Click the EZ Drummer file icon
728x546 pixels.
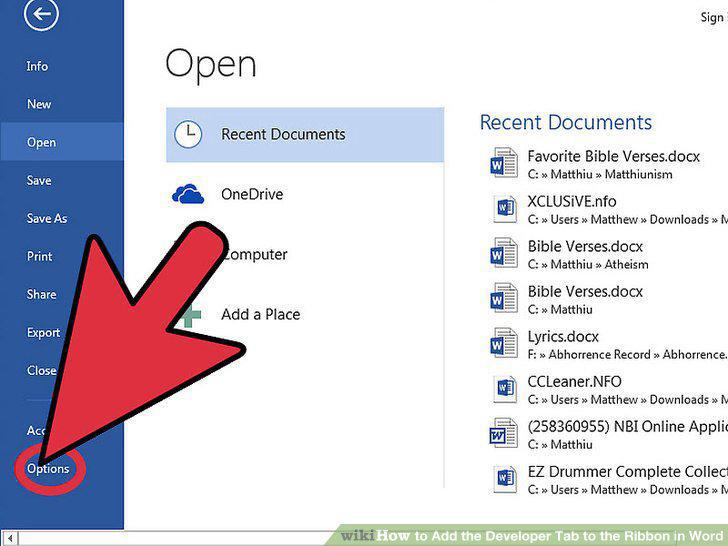pyautogui.click(x=504, y=478)
